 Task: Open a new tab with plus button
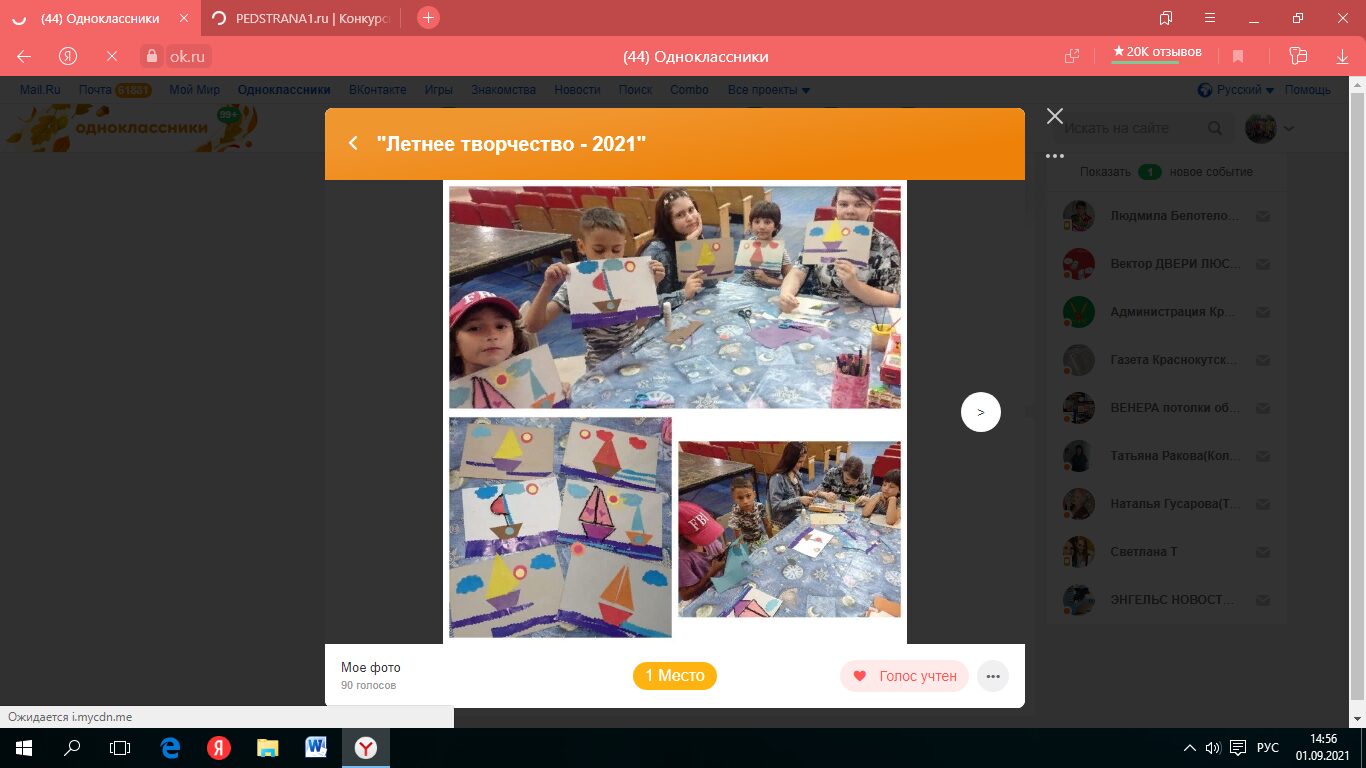point(428,18)
